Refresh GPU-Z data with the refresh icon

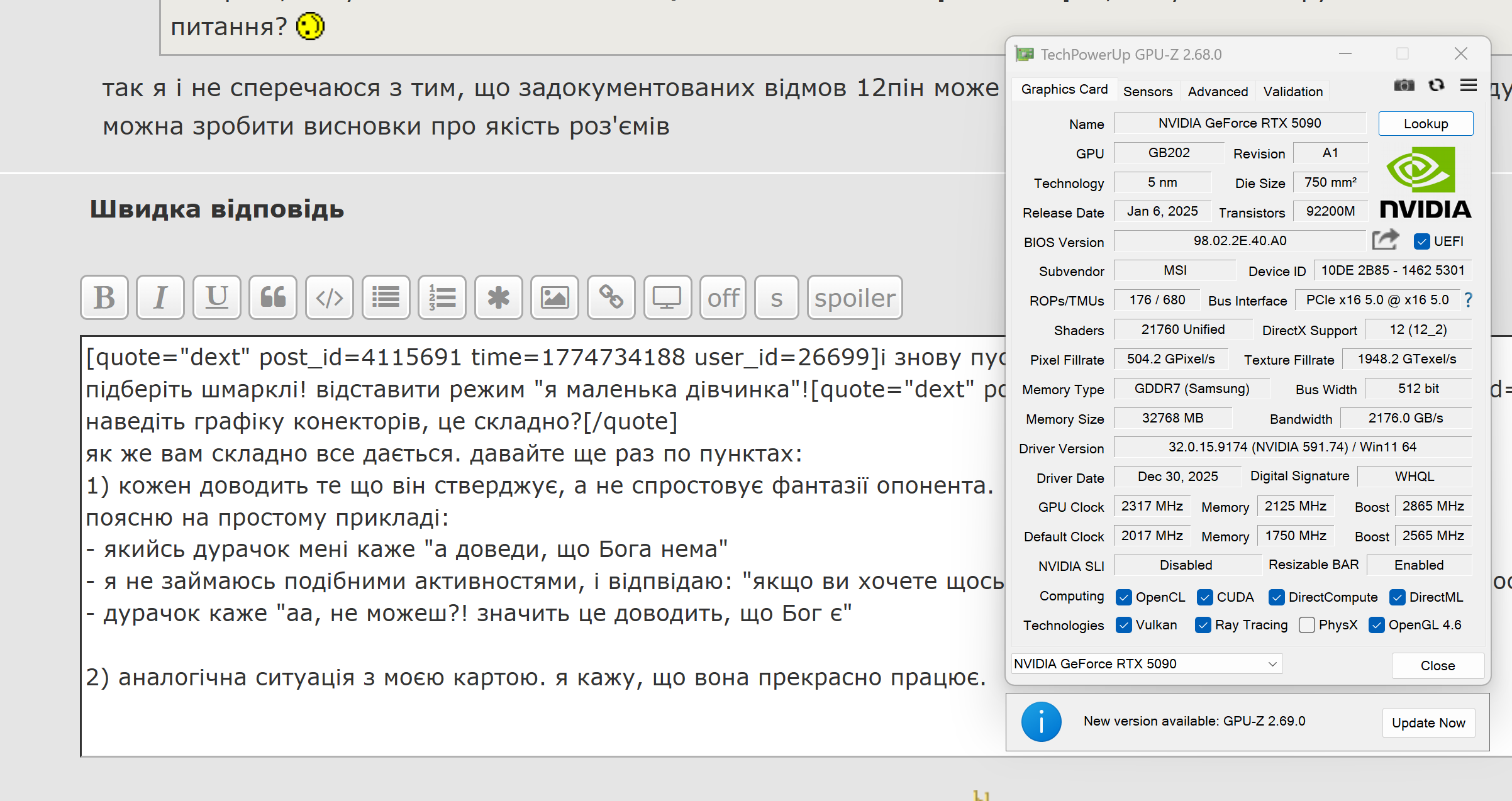point(1437,85)
